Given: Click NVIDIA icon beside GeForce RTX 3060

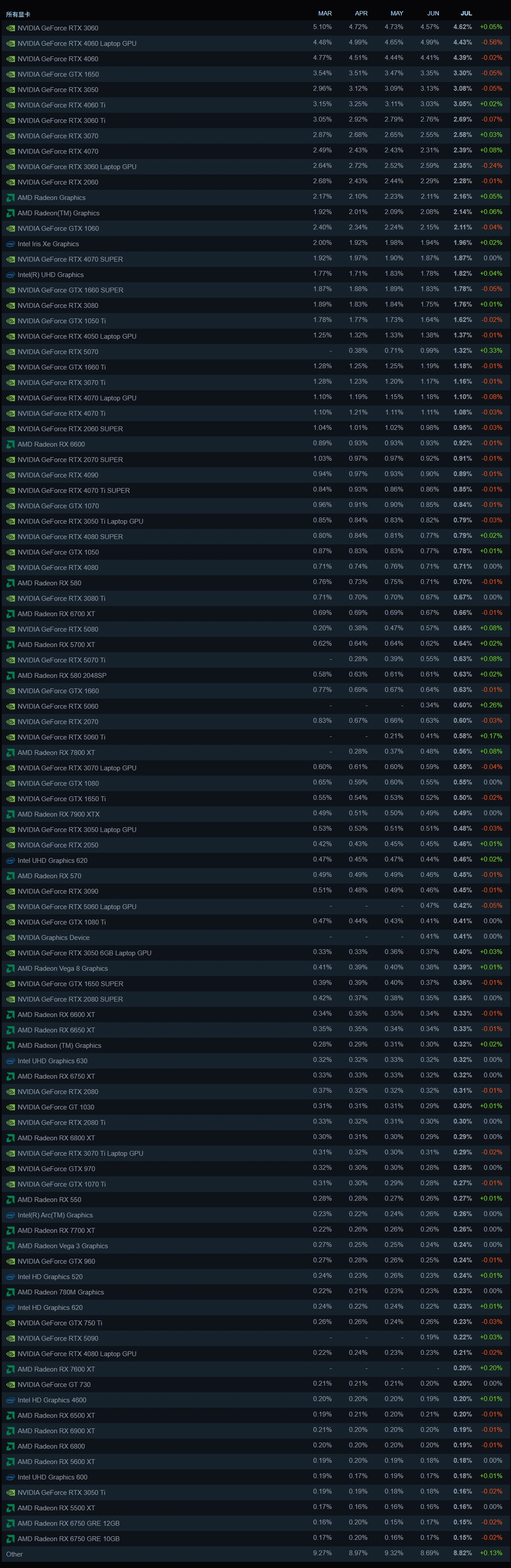Looking at the screenshot, I should coord(10,28).
